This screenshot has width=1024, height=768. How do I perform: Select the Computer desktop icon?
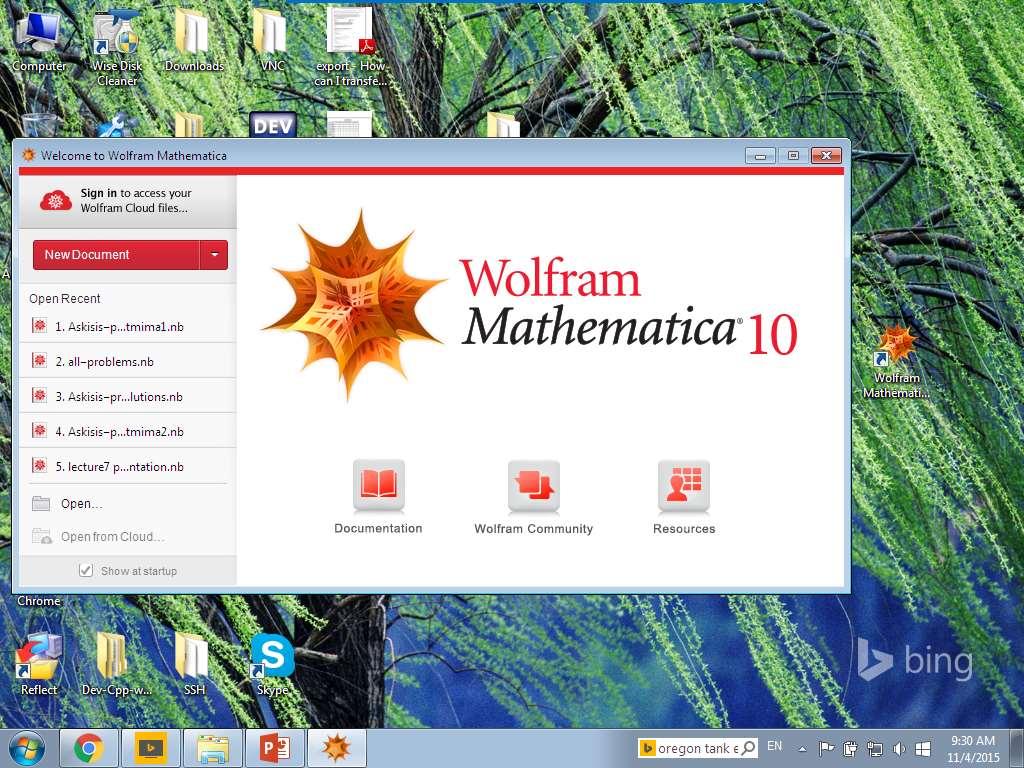click(39, 40)
